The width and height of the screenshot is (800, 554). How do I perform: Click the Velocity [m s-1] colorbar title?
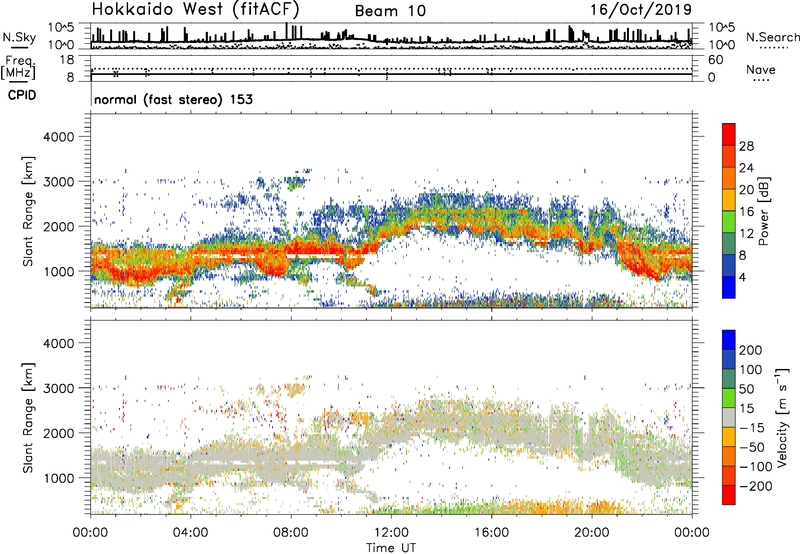click(x=782, y=417)
